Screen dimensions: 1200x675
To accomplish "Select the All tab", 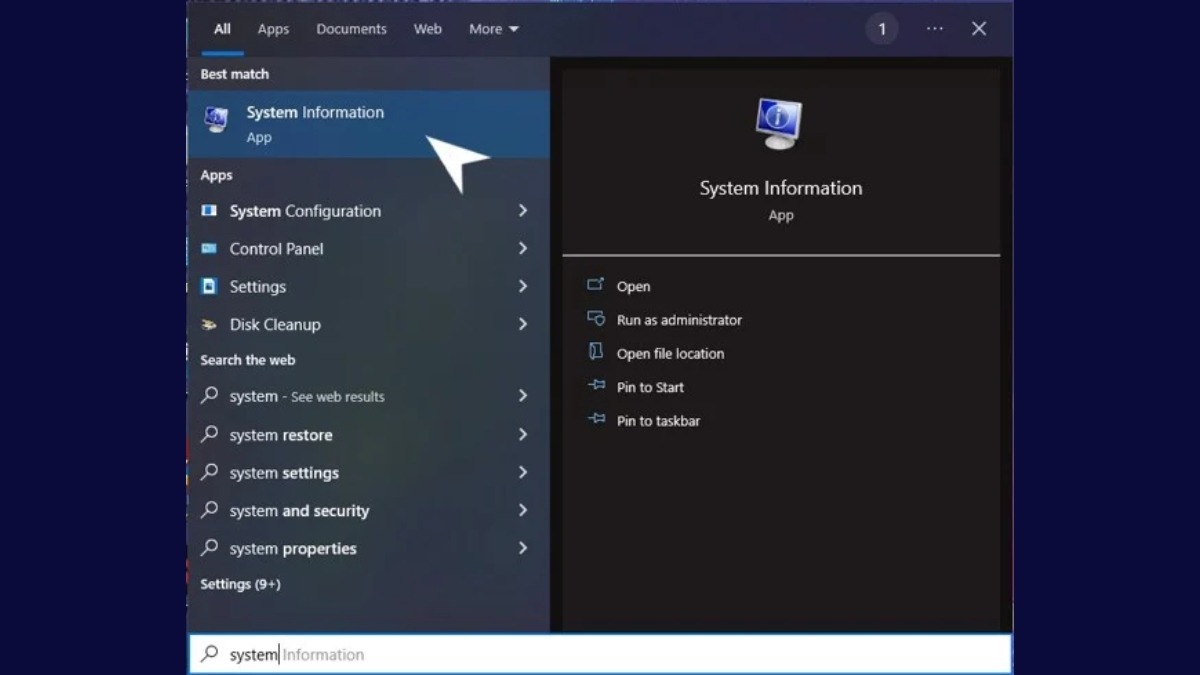I will (x=222, y=29).
